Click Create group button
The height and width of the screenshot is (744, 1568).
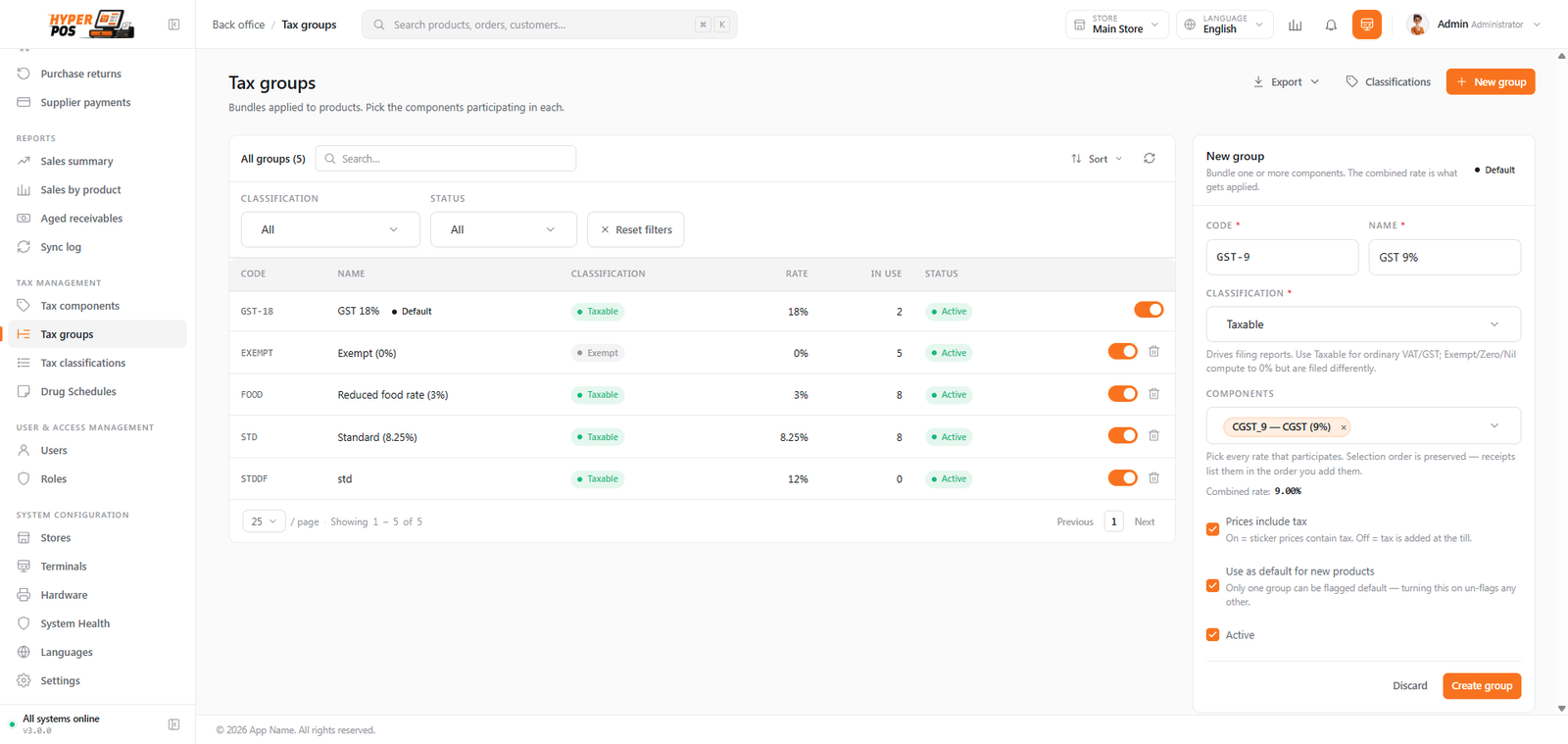[x=1482, y=686]
